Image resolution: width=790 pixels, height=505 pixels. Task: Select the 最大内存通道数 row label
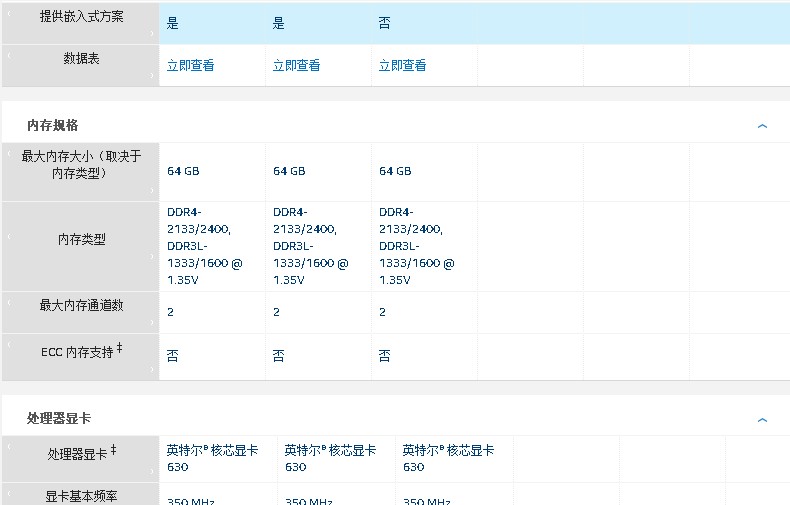81,305
